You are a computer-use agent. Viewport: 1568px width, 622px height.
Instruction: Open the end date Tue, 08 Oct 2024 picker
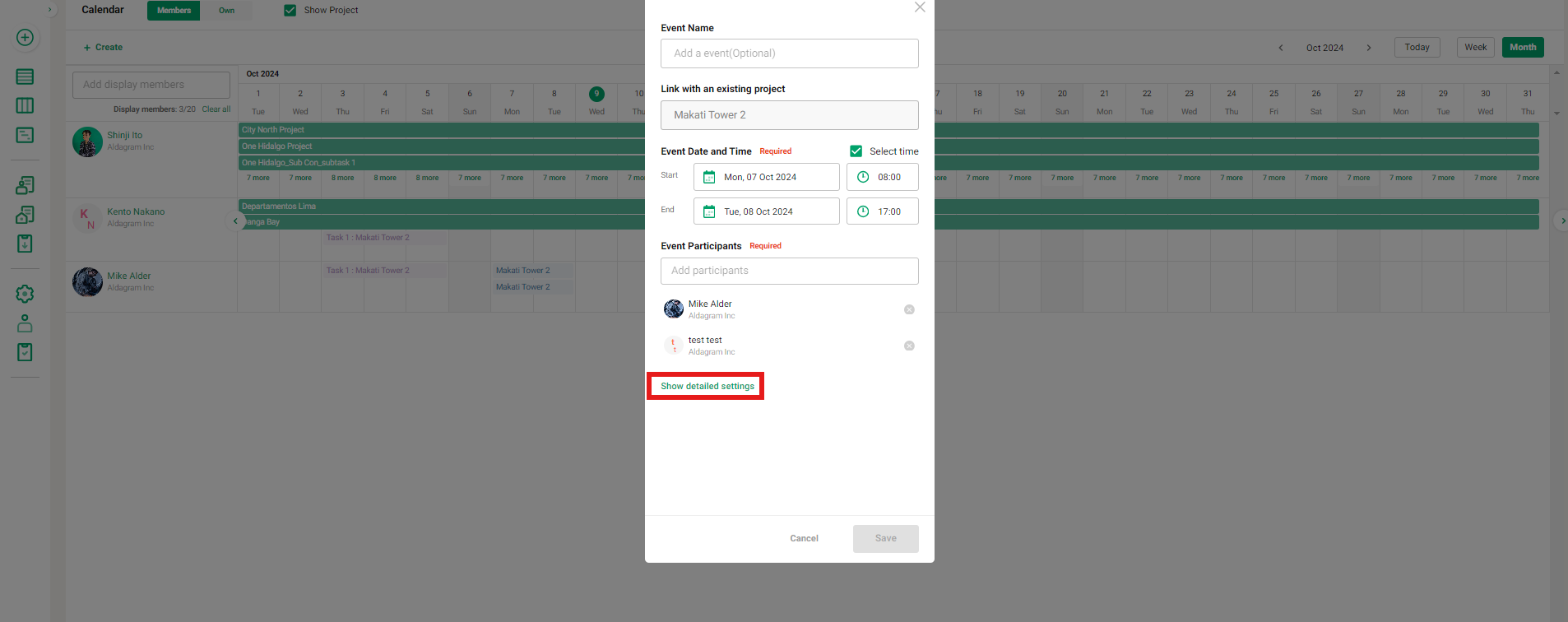click(766, 211)
